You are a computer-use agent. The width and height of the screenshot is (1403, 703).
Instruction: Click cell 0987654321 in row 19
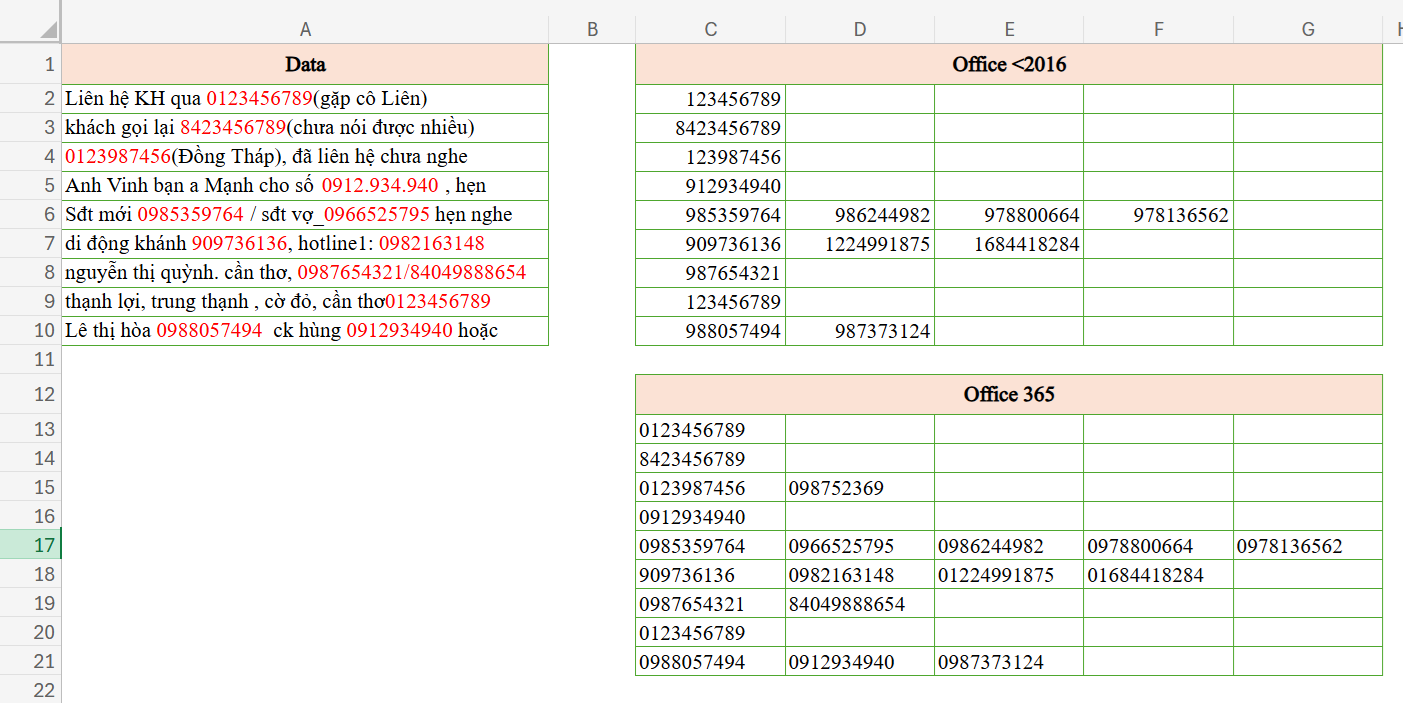(711, 604)
